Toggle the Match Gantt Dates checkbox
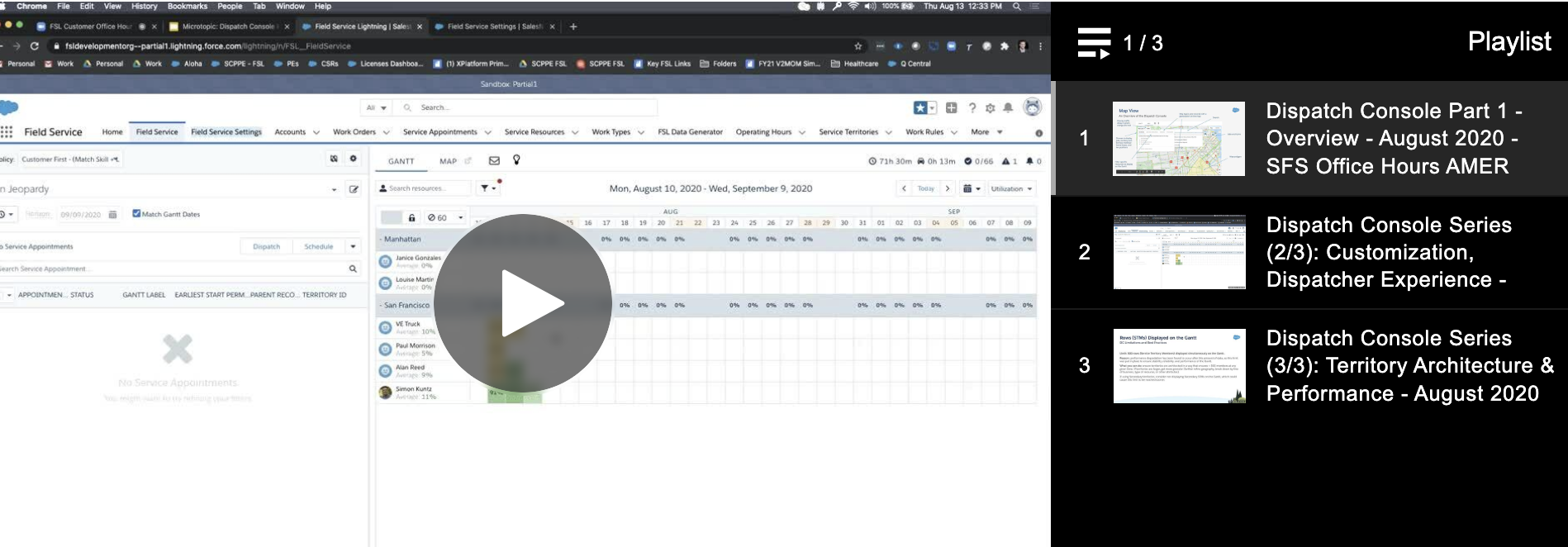 tap(136, 214)
